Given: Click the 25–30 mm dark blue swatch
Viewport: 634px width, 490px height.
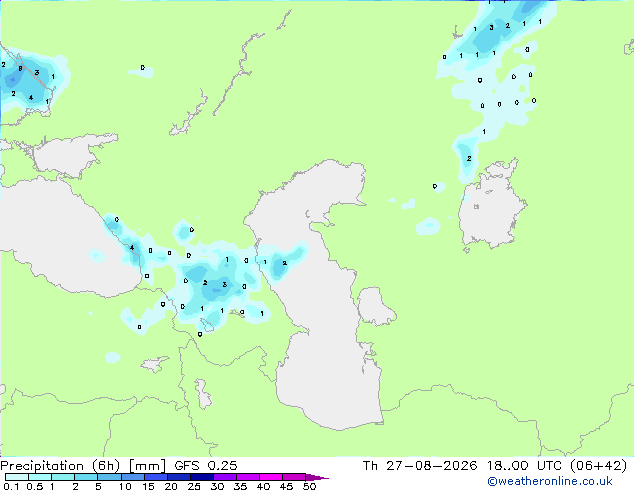Looking at the screenshot, I should coord(201,477).
